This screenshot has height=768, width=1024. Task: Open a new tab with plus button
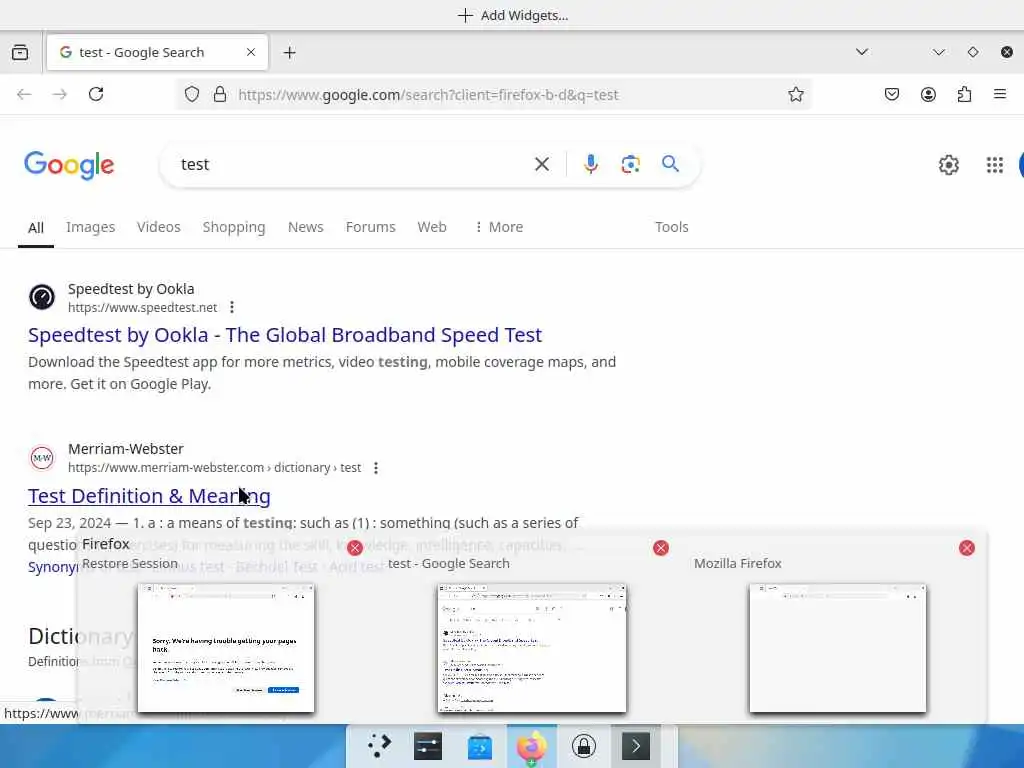click(290, 52)
